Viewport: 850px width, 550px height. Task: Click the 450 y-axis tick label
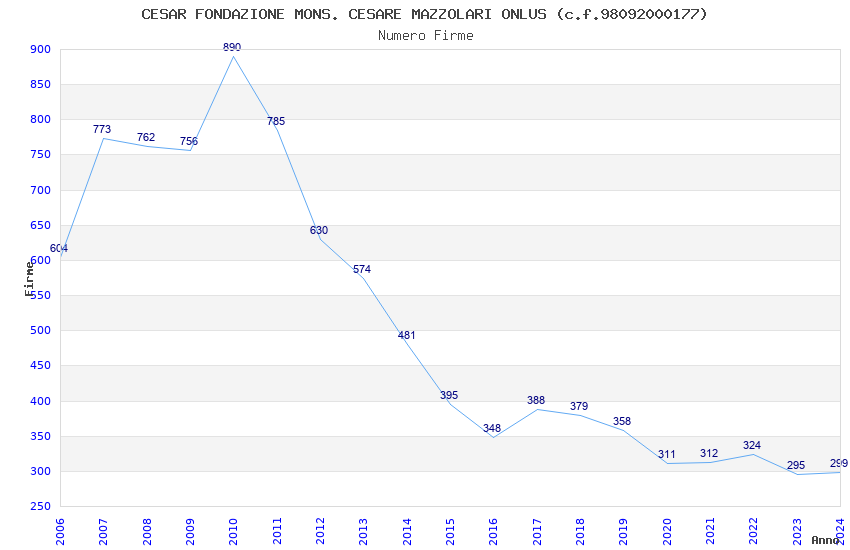pos(41,366)
